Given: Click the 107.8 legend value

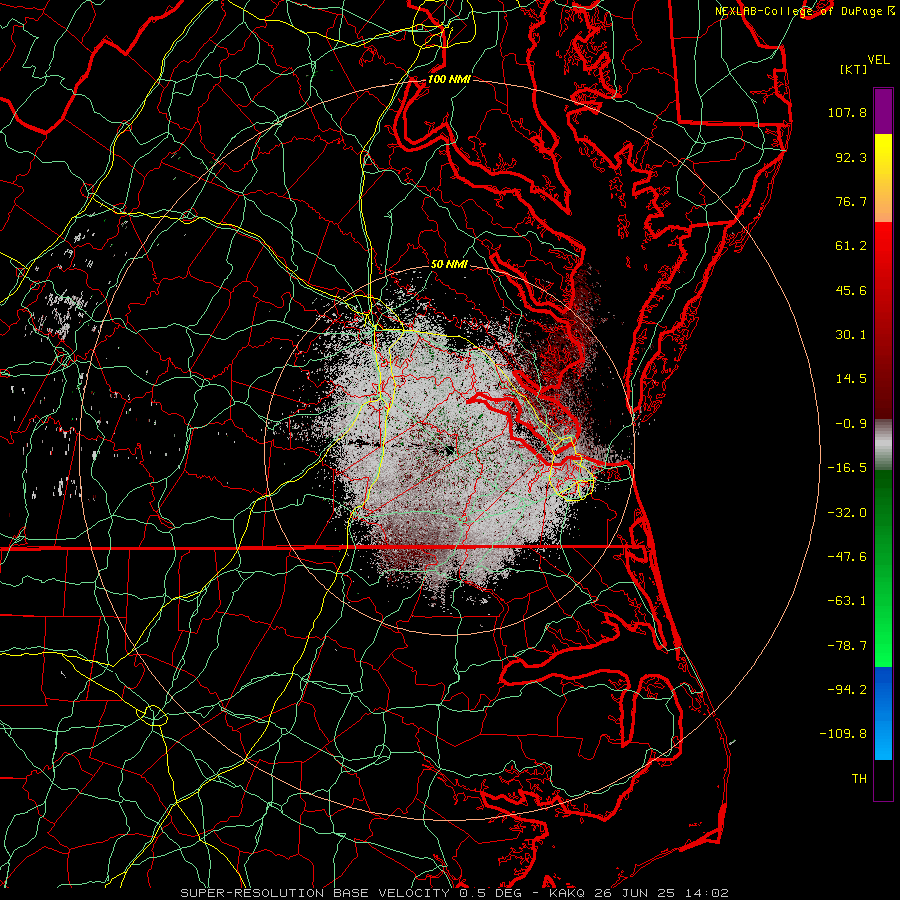Looking at the screenshot, I should (847, 112).
